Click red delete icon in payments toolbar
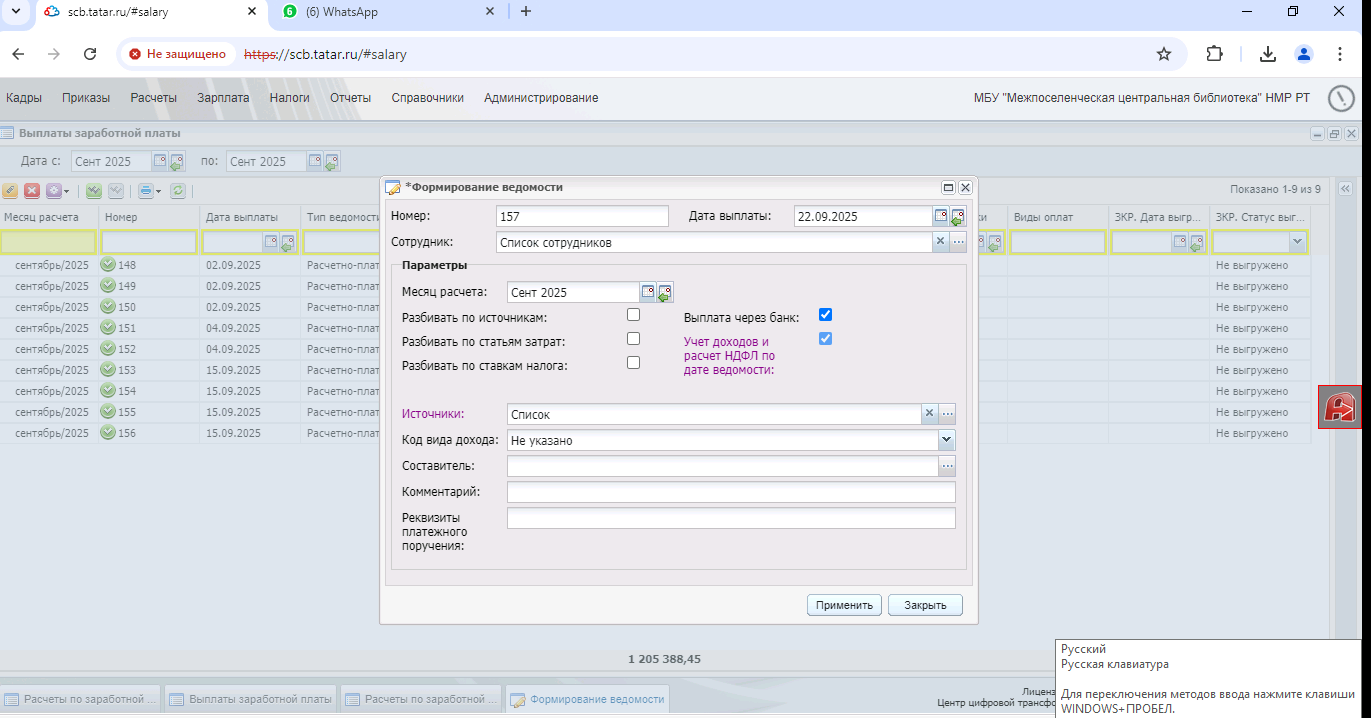The width and height of the screenshot is (1371, 718). [x=32, y=190]
